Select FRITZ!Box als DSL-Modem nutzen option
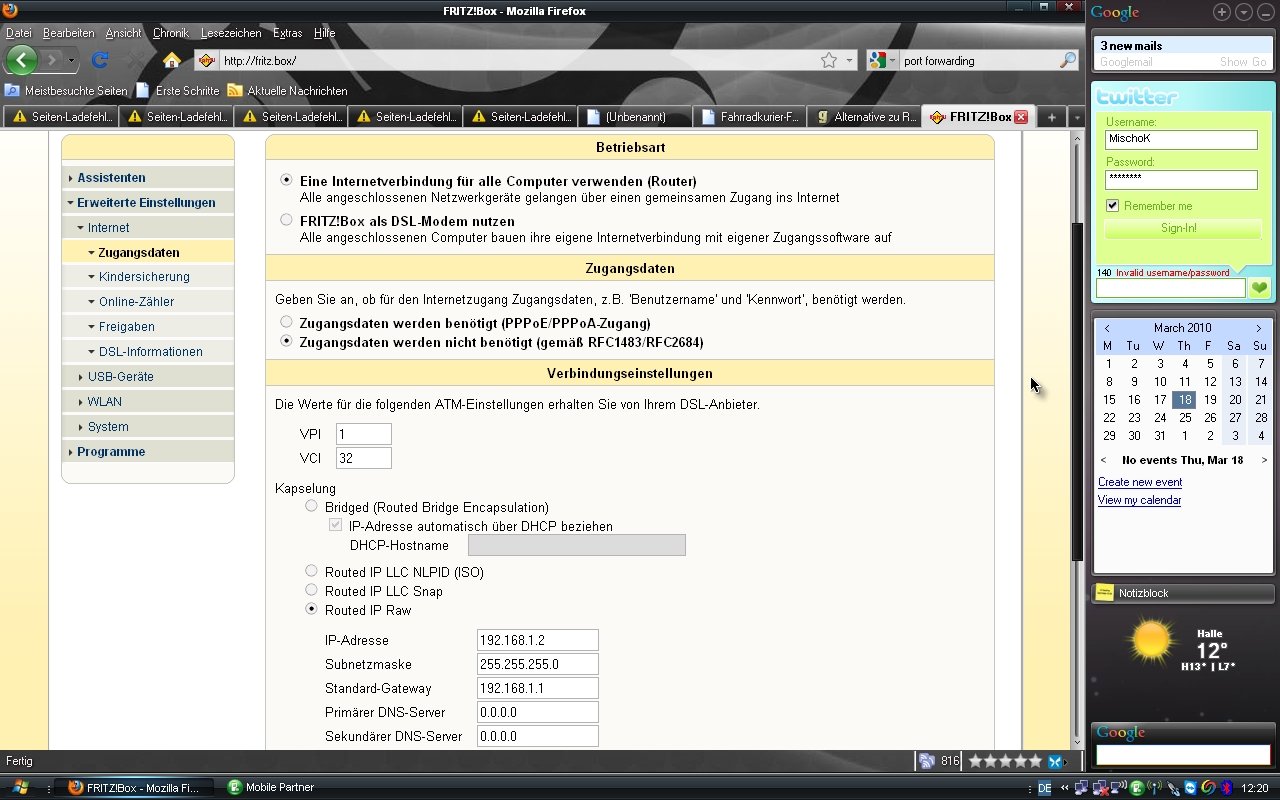 point(287,220)
